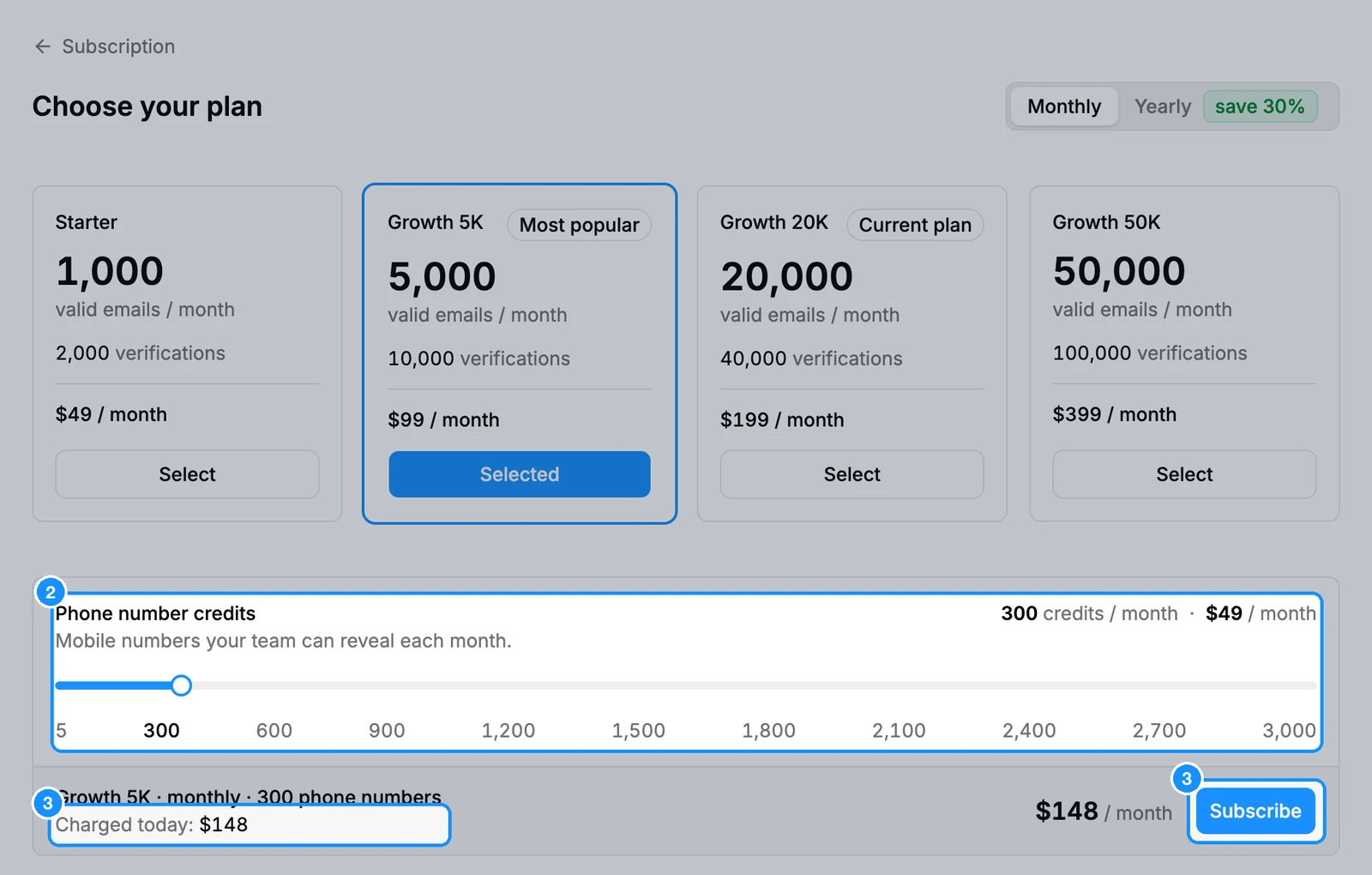The image size is (1372, 875).
Task: Click the Growth 5K summary line
Action: click(x=249, y=797)
